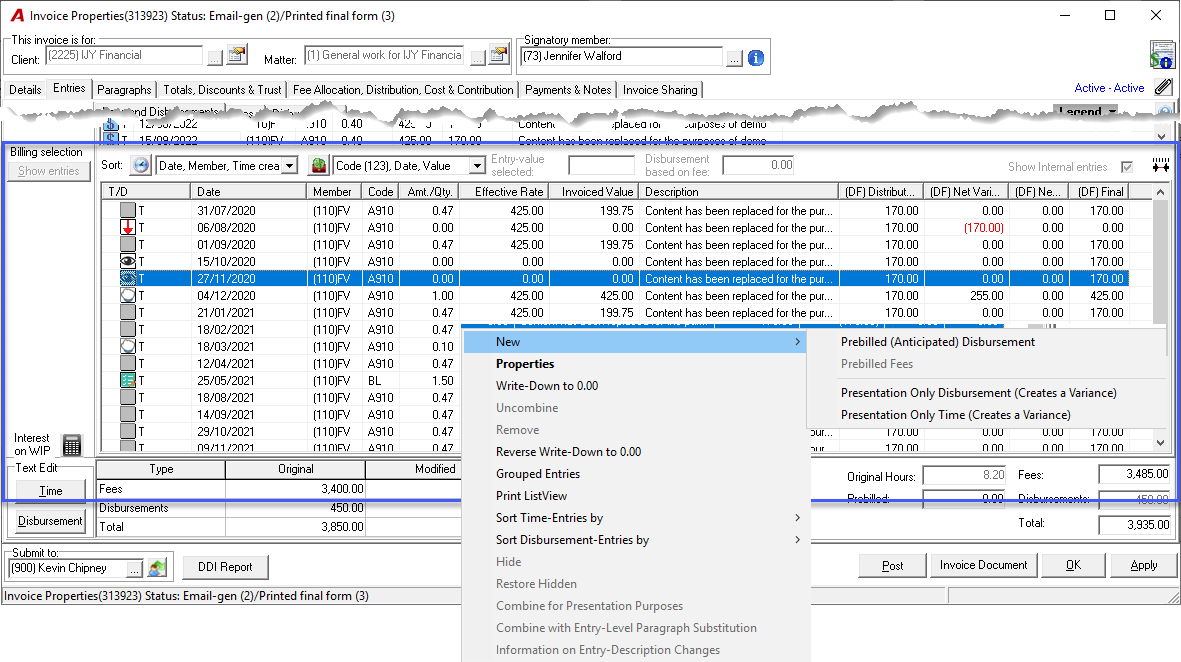Click the Apply button

(x=1143, y=566)
